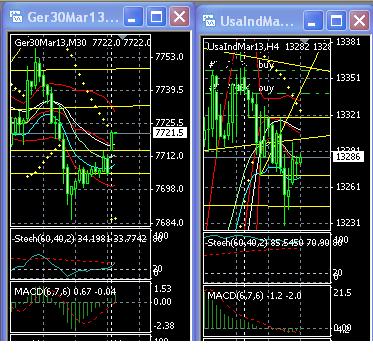
Task: Select Stoch(60,40,2) label in Ger30 window
Action: [x=43, y=238]
